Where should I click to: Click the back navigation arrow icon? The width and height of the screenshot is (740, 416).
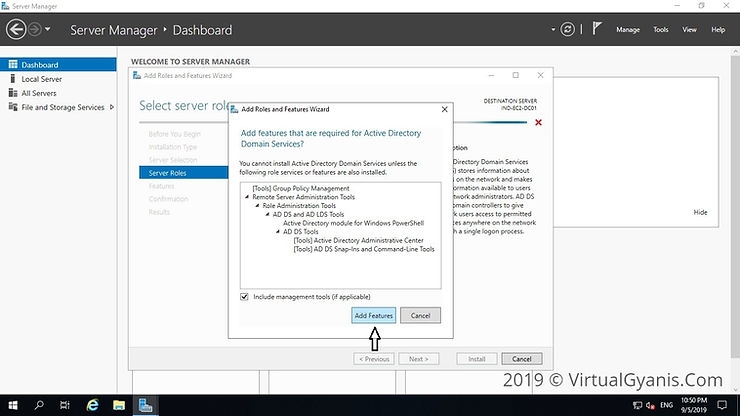coord(18,30)
